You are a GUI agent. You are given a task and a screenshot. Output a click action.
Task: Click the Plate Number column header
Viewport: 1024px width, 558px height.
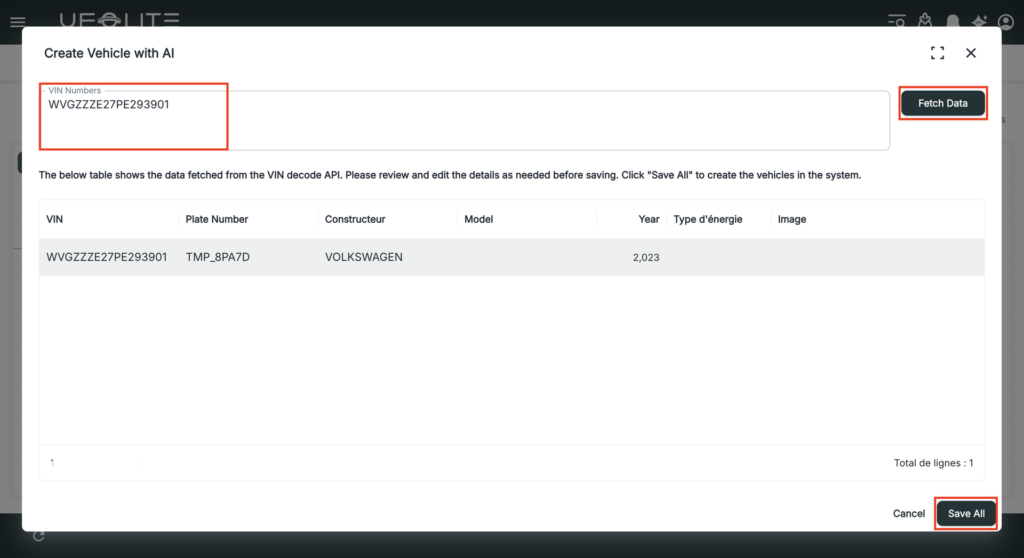point(217,219)
